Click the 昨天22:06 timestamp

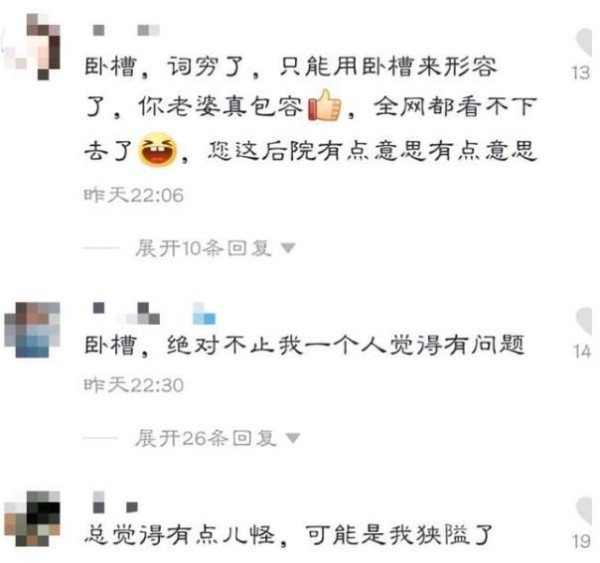coord(134,195)
